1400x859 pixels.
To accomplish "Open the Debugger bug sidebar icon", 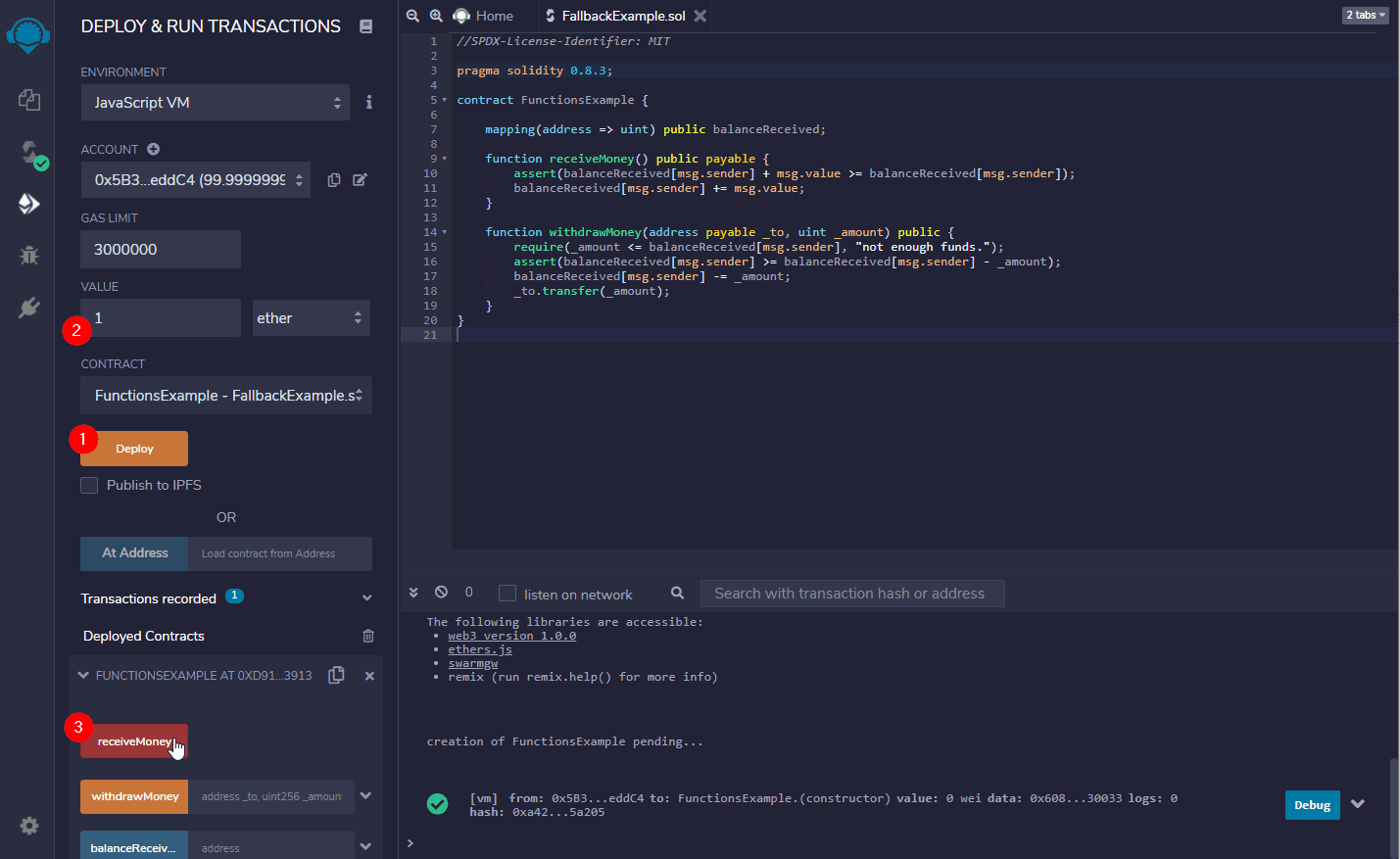I will click(28, 255).
